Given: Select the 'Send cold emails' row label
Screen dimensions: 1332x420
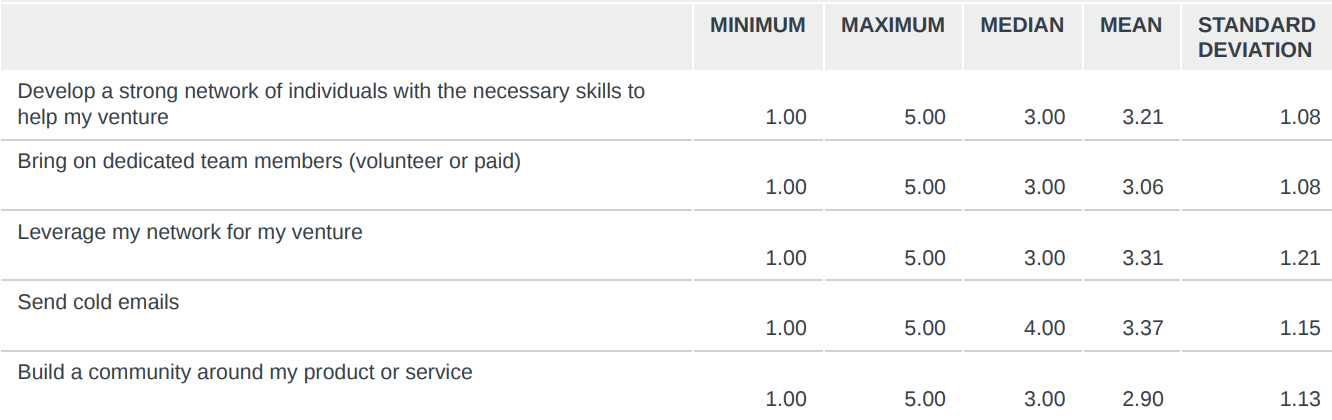Looking at the screenshot, I should 98,302.
